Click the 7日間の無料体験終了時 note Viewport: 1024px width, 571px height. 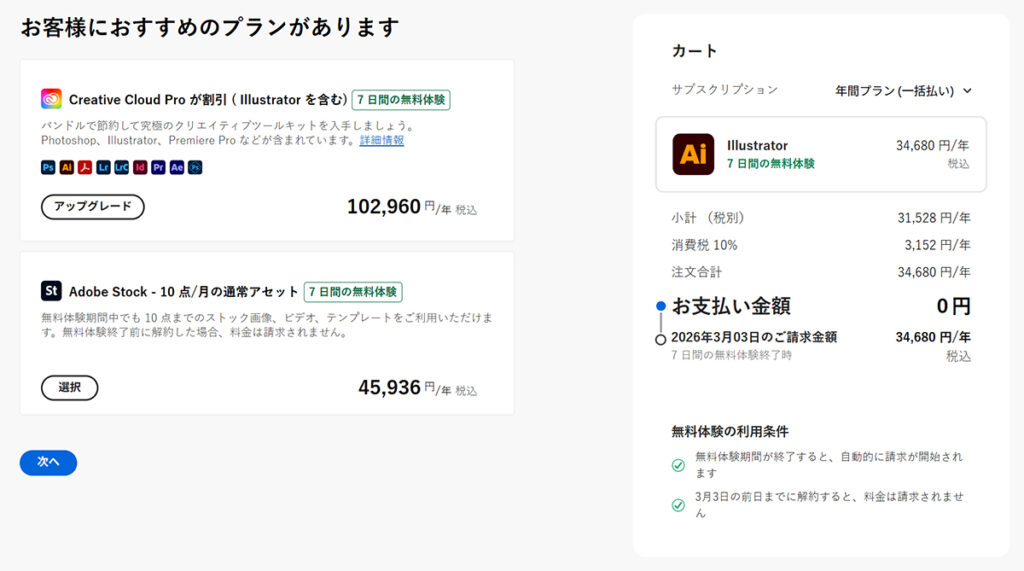coord(731,355)
